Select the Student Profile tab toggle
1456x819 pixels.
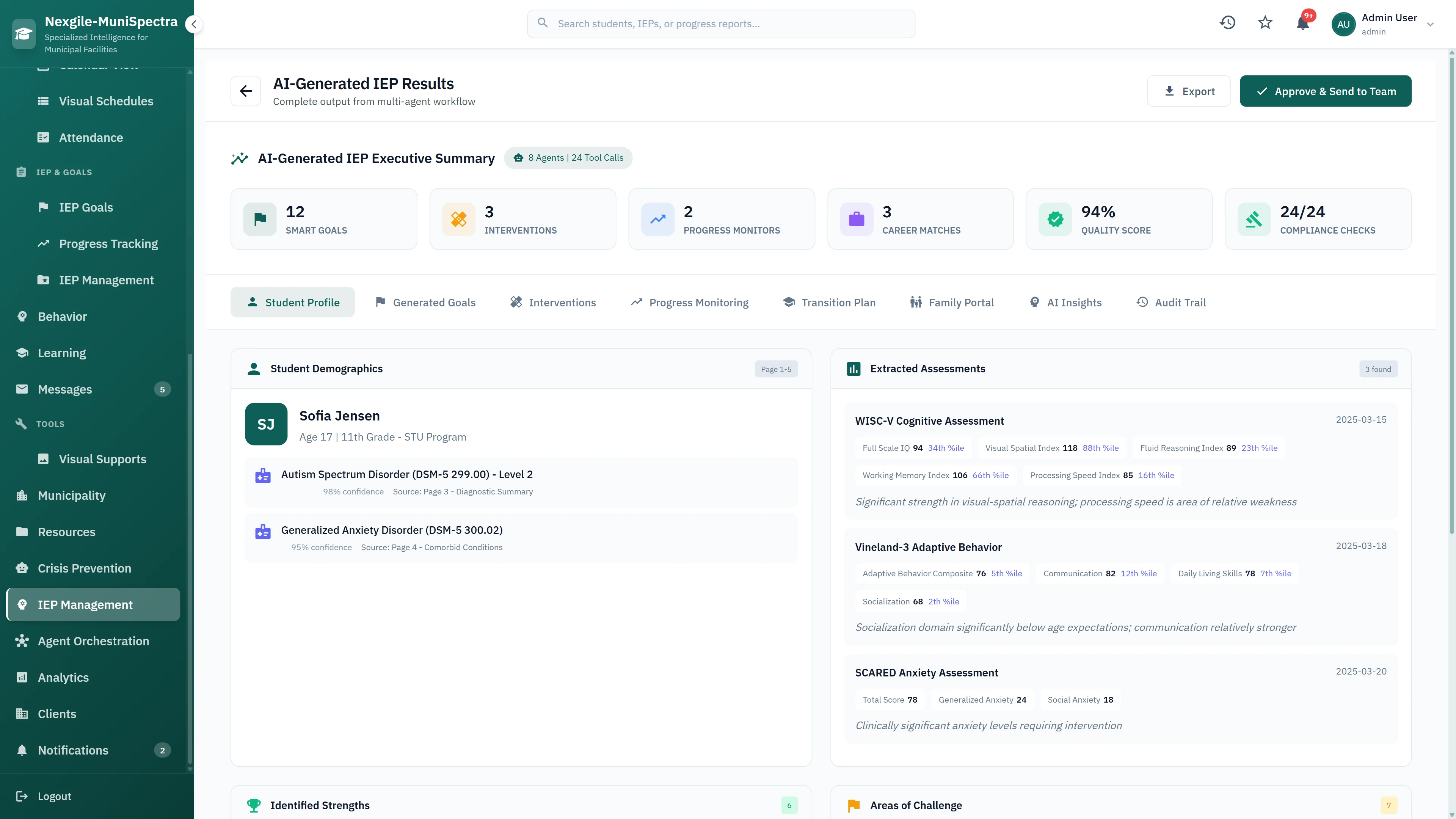click(292, 302)
